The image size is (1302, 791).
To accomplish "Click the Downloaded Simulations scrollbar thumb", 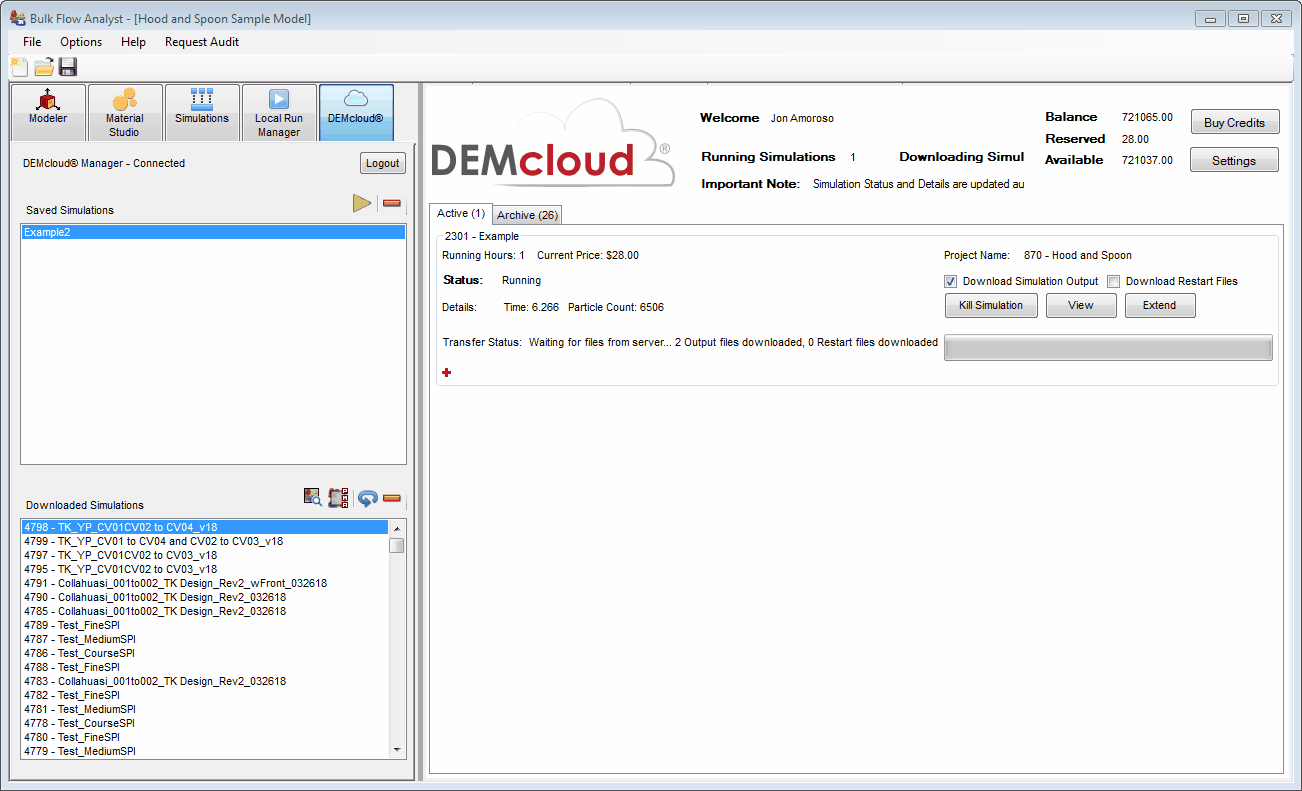I will [397, 546].
